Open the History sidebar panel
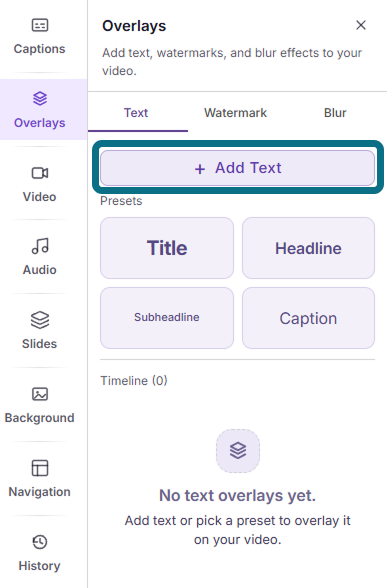The width and height of the screenshot is (387, 588). 39,553
